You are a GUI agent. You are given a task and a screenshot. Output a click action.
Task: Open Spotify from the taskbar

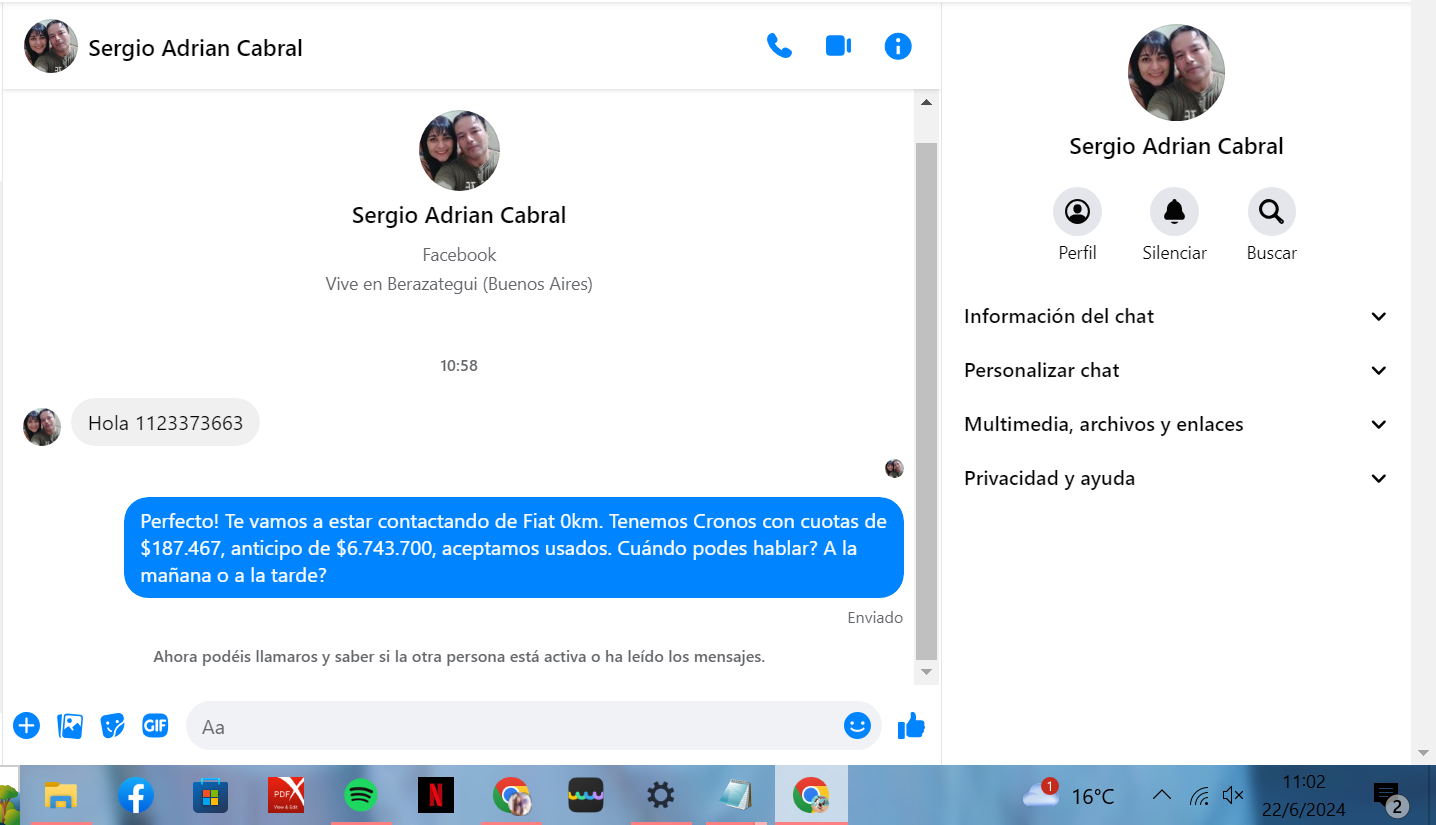coord(361,796)
